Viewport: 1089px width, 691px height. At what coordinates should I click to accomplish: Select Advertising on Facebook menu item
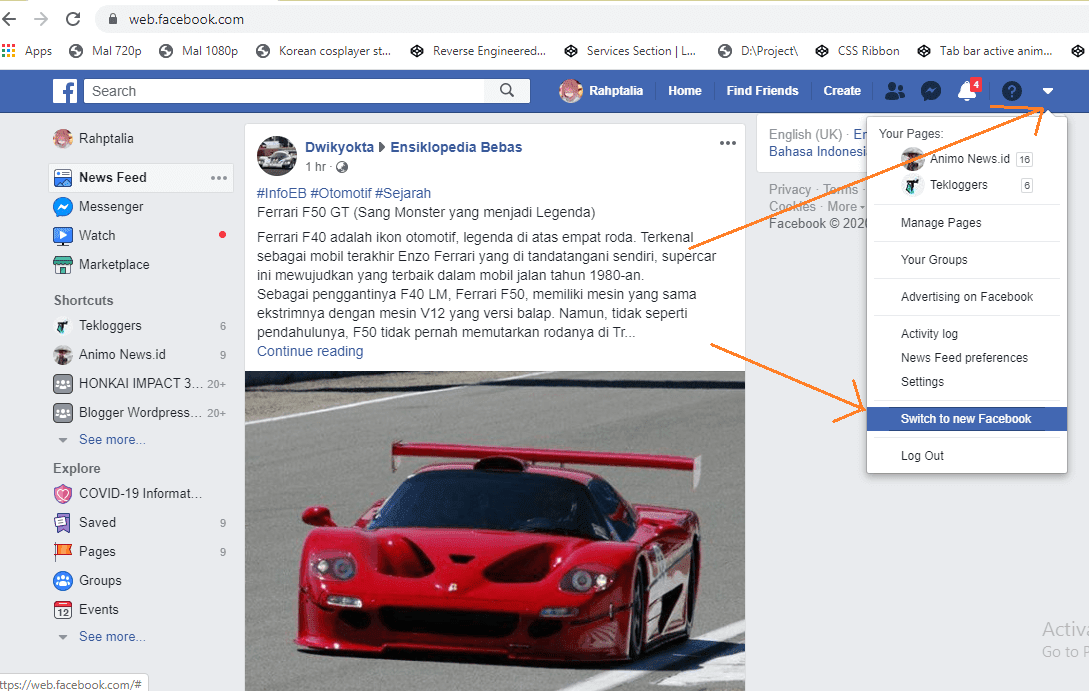pyautogui.click(x=967, y=297)
